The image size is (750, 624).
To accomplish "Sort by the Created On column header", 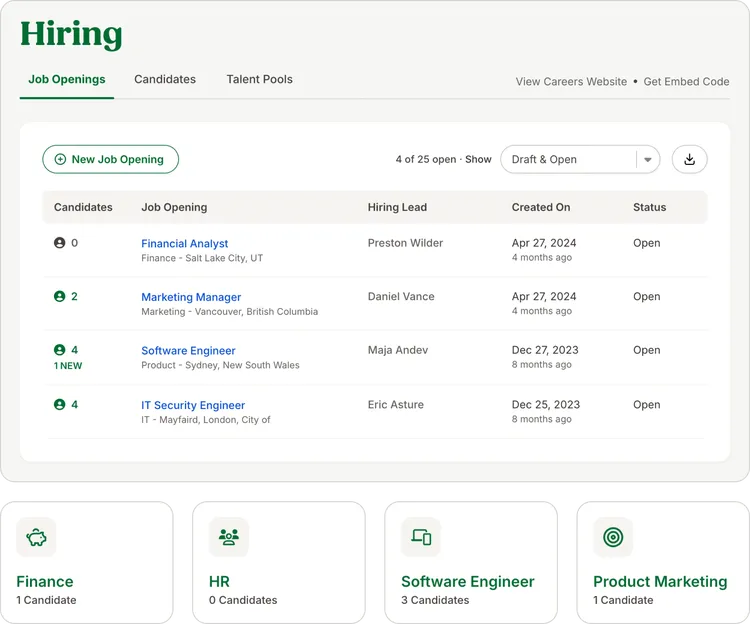I will click(541, 207).
